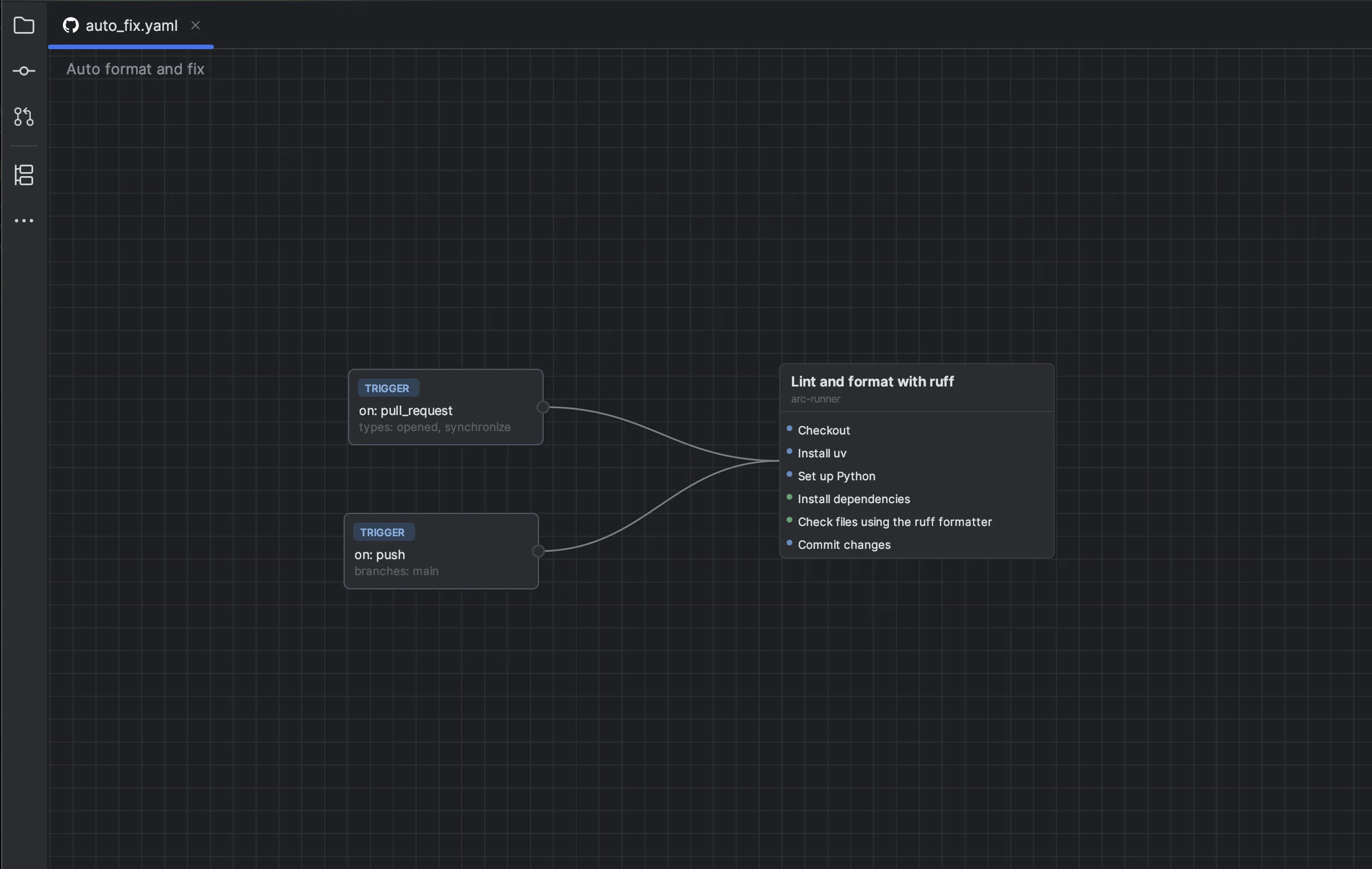Click the "on: push" label
The width and height of the screenshot is (1372, 869).
[380, 555]
